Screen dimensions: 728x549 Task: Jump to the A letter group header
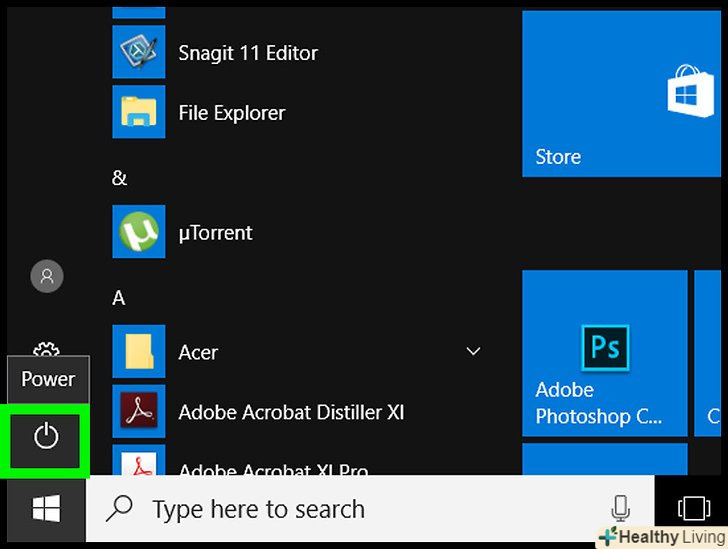pos(119,297)
